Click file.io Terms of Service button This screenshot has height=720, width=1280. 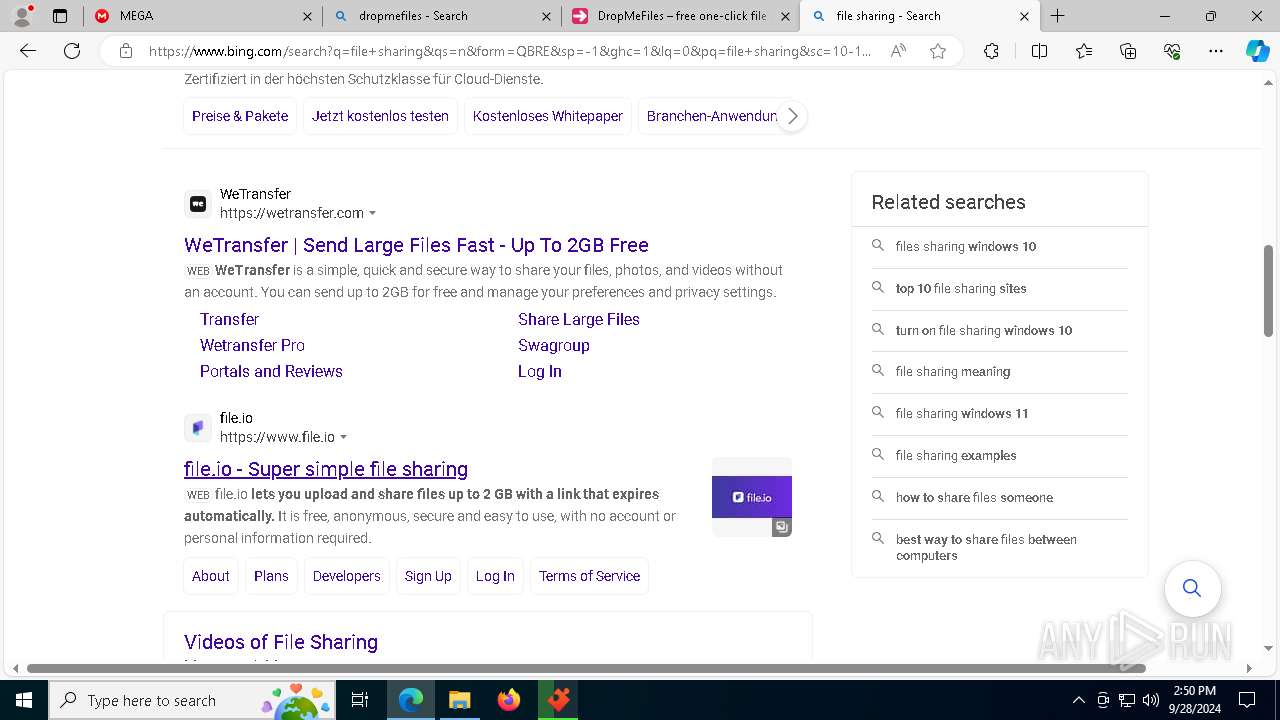pos(589,576)
